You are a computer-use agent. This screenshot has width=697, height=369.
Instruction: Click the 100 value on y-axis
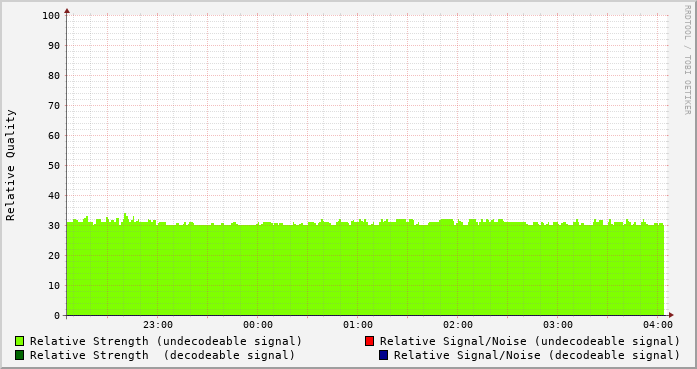51,16
